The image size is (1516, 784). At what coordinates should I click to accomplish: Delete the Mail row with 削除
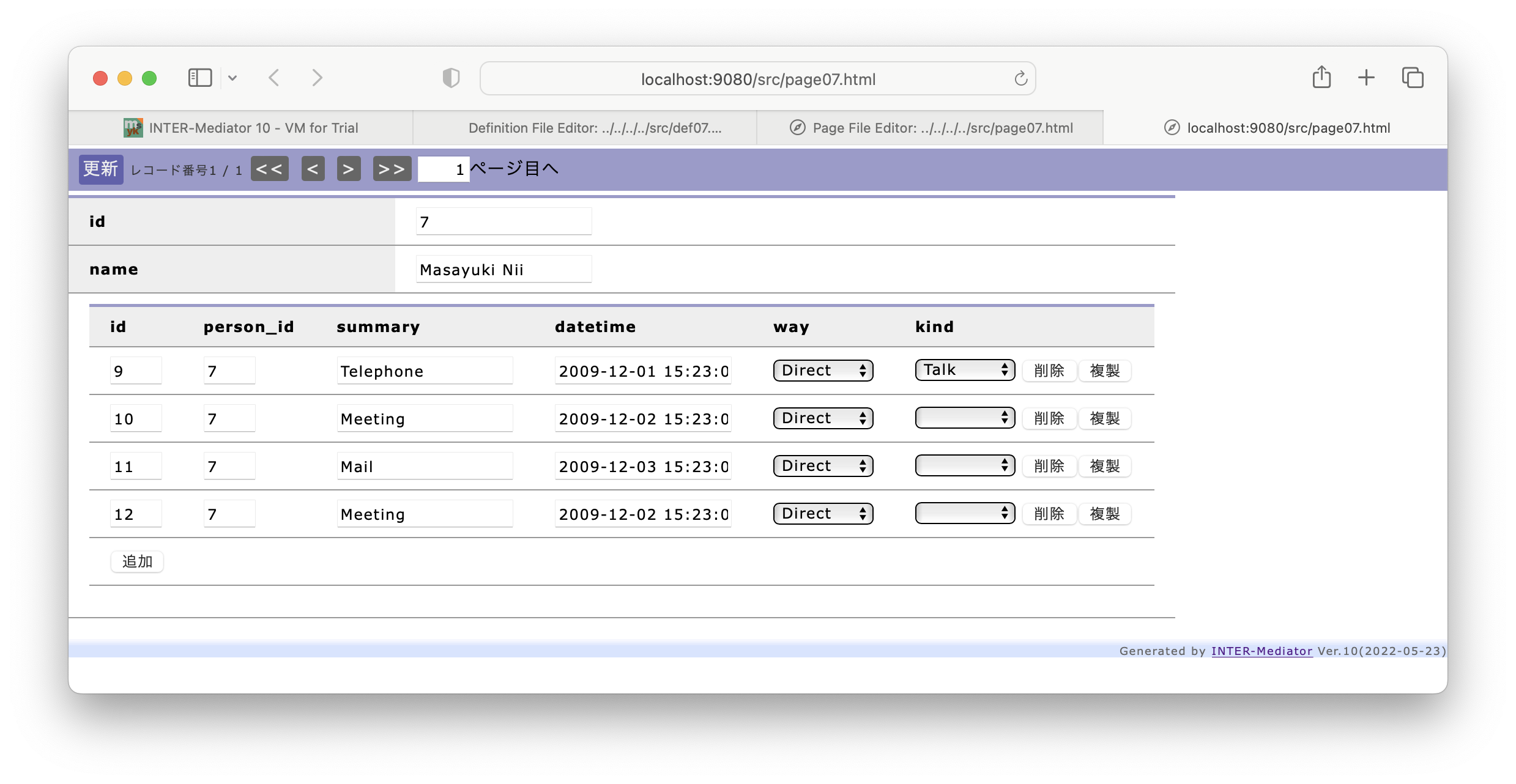(1049, 466)
